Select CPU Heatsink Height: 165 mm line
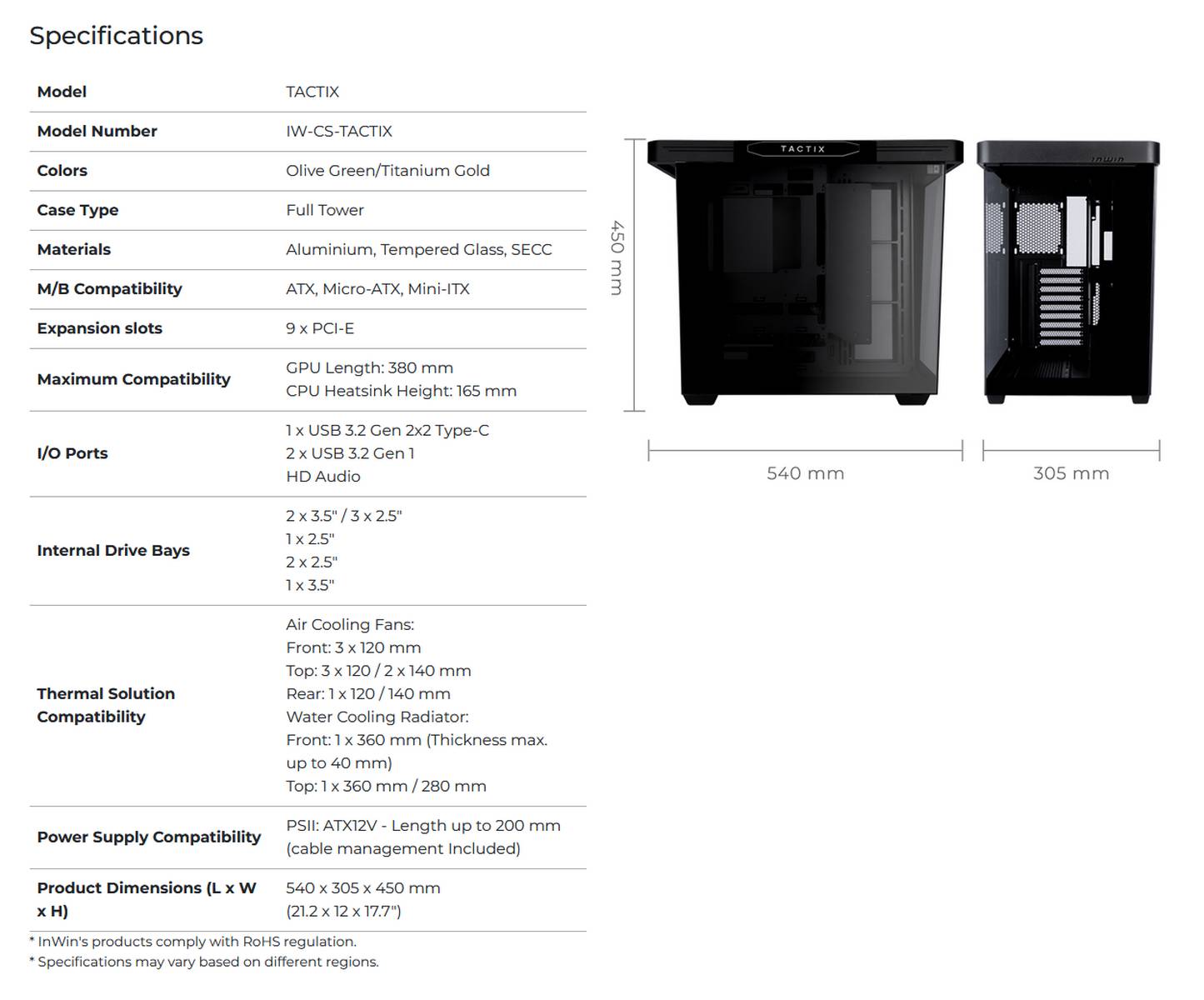The image size is (1204, 1000). point(401,391)
